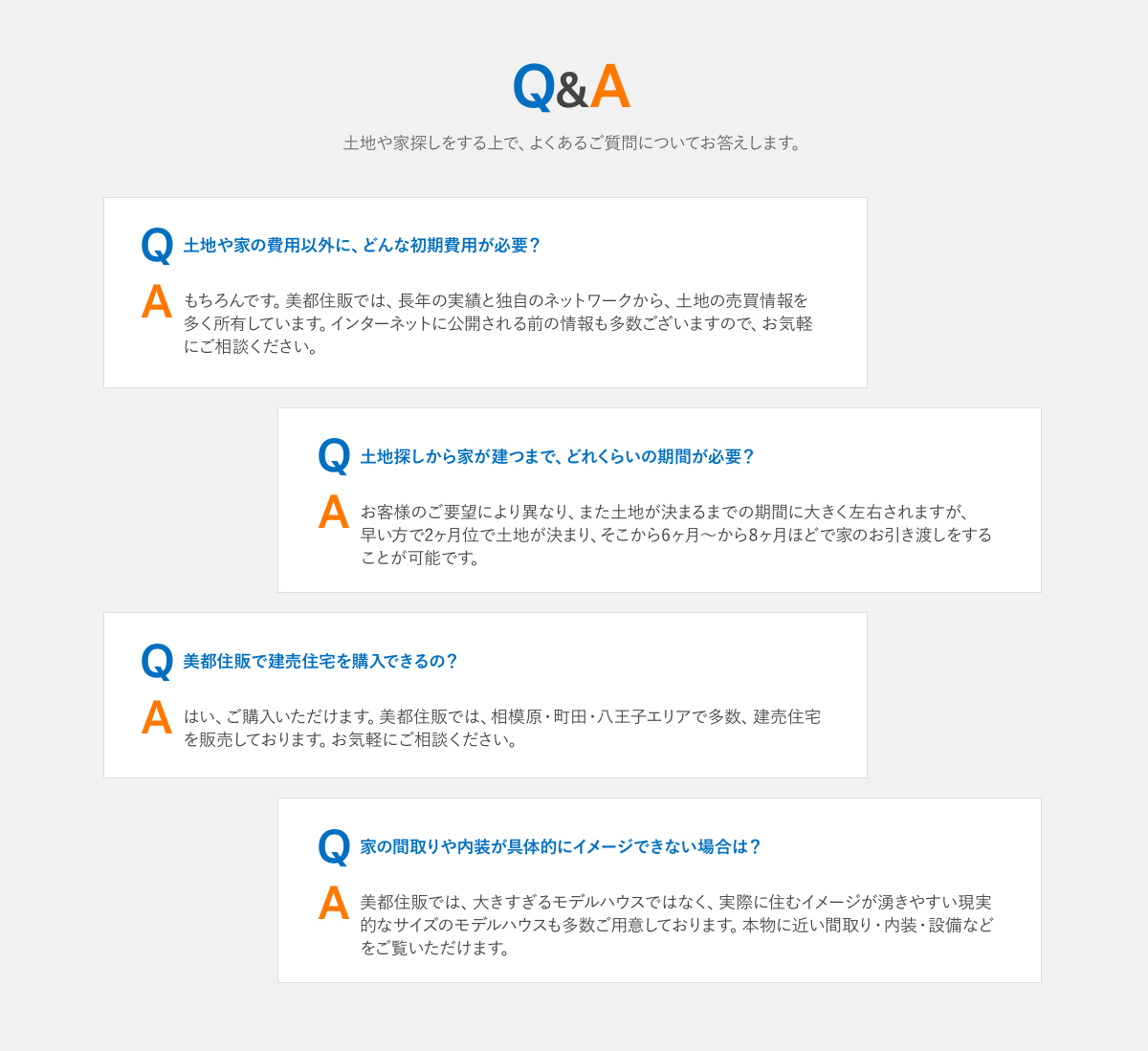Click the orange A icon beside モデルハウス answer
Screen dimensions: 1148x1051
(334, 904)
